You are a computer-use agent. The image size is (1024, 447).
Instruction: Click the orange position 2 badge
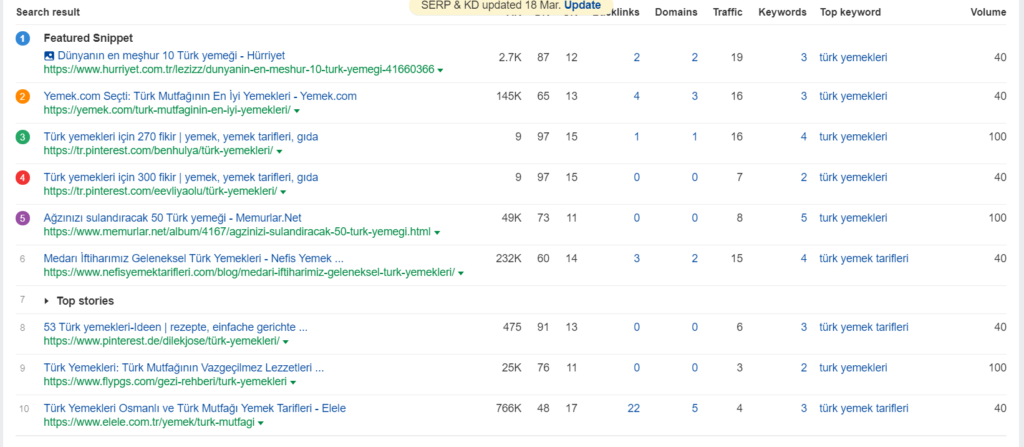coord(23,97)
